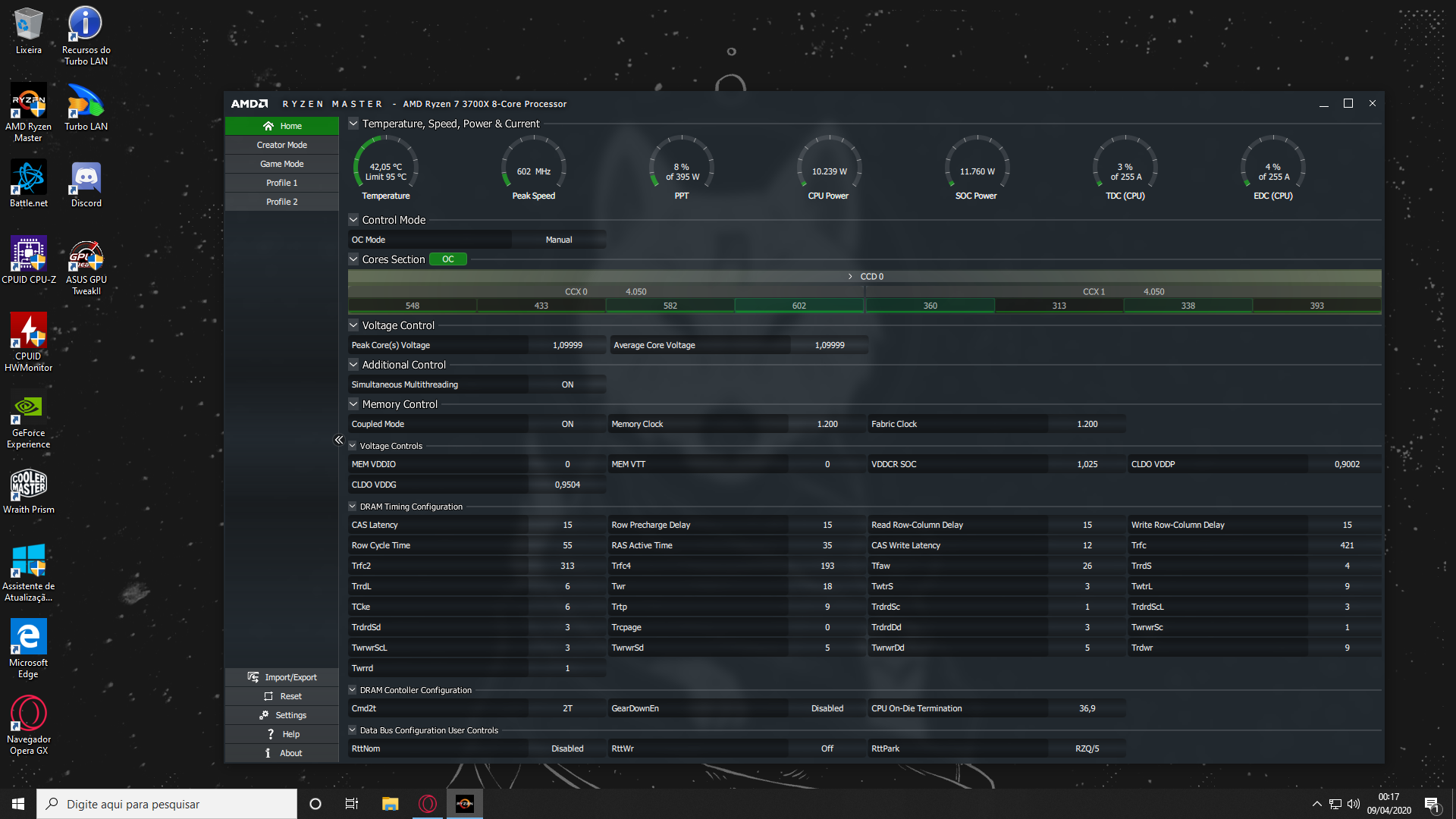The image size is (1456, 819).
Task: Collapse Voltage Control section
Action: [353, 325]
